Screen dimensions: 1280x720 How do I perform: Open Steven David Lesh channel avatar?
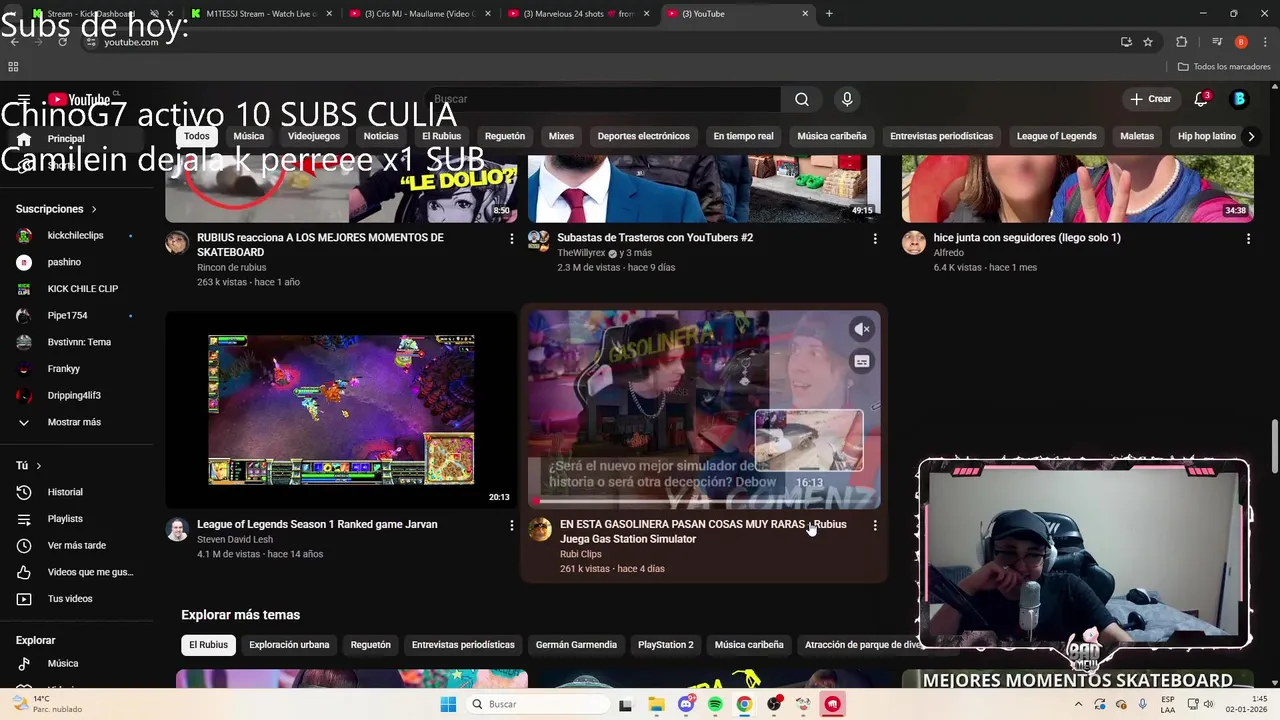[x=177, y=529]
